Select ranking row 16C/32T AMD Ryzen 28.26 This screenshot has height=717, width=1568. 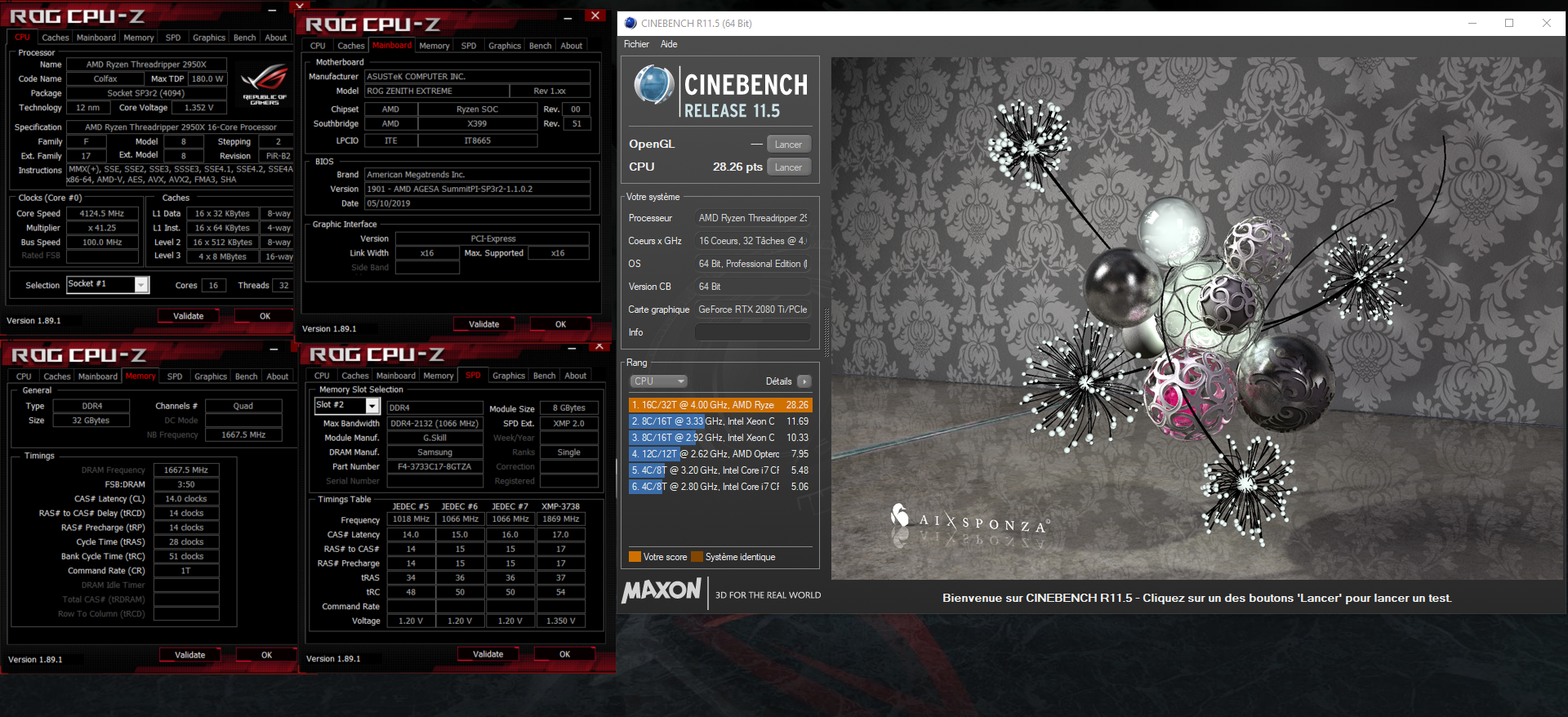click(x=720, y=405)
